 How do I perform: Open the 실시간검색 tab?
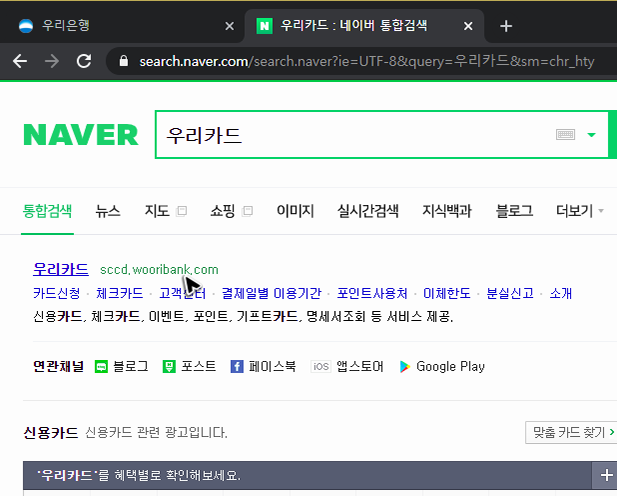368,211
